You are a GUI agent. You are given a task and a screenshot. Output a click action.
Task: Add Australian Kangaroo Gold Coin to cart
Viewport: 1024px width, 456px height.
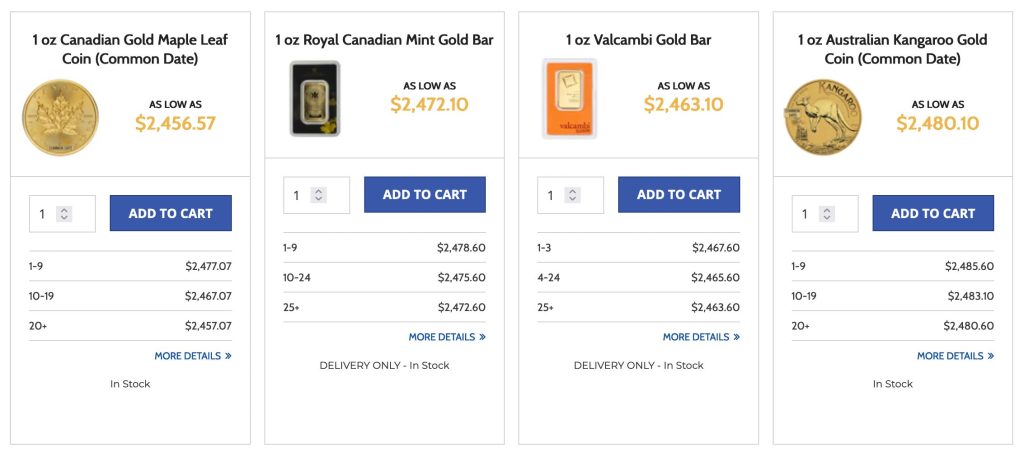tap(933, 213)
